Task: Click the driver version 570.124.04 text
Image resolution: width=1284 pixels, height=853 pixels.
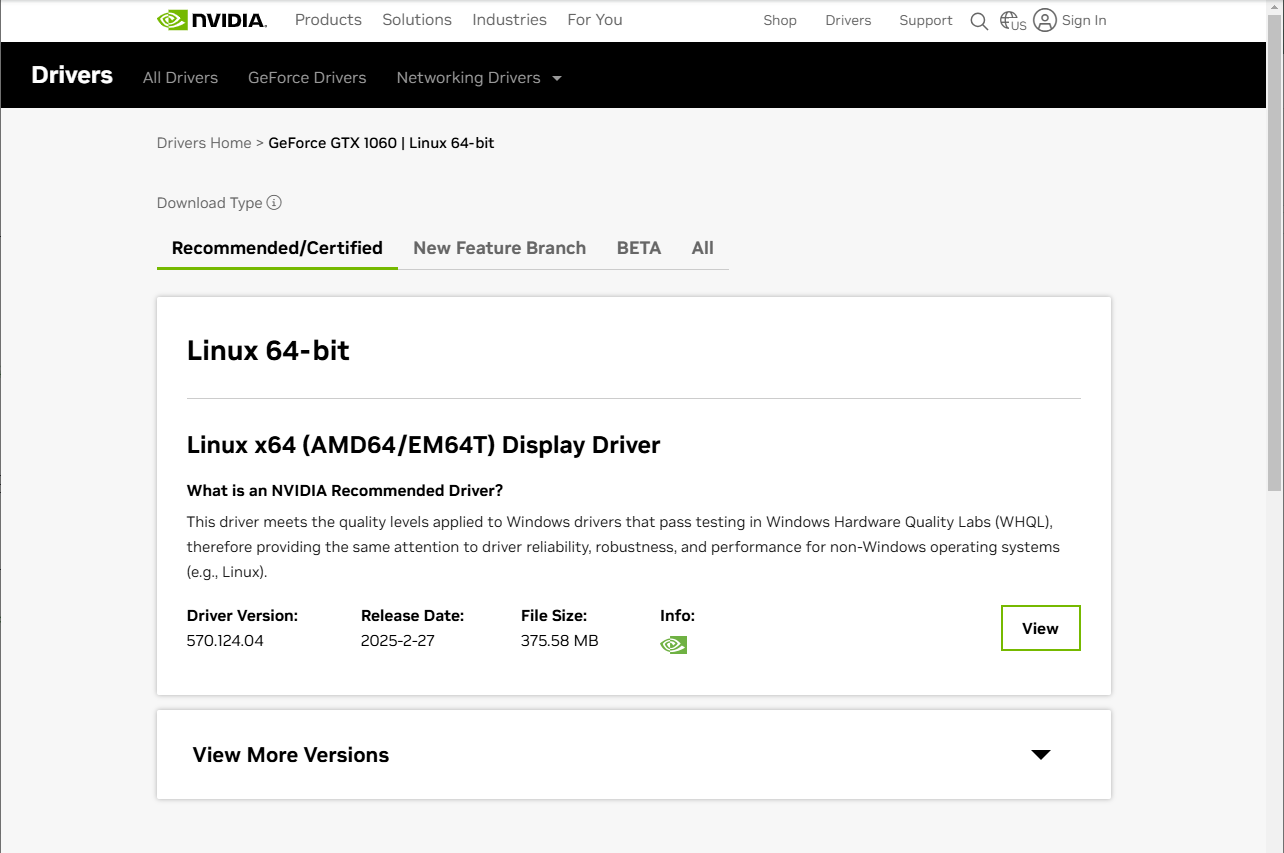Action: (225, 641)
